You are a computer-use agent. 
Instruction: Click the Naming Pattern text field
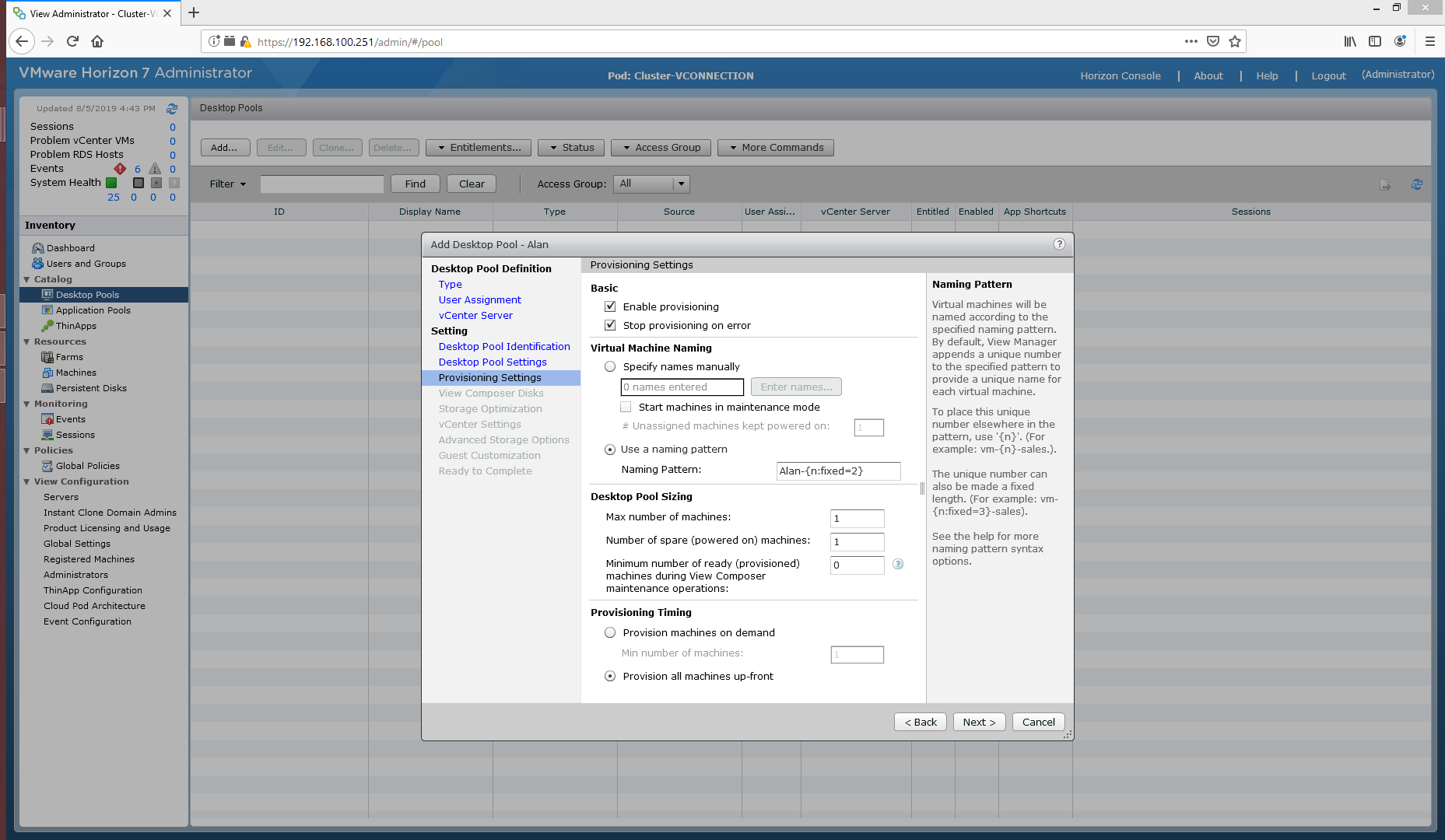click(x=838, y=471)
